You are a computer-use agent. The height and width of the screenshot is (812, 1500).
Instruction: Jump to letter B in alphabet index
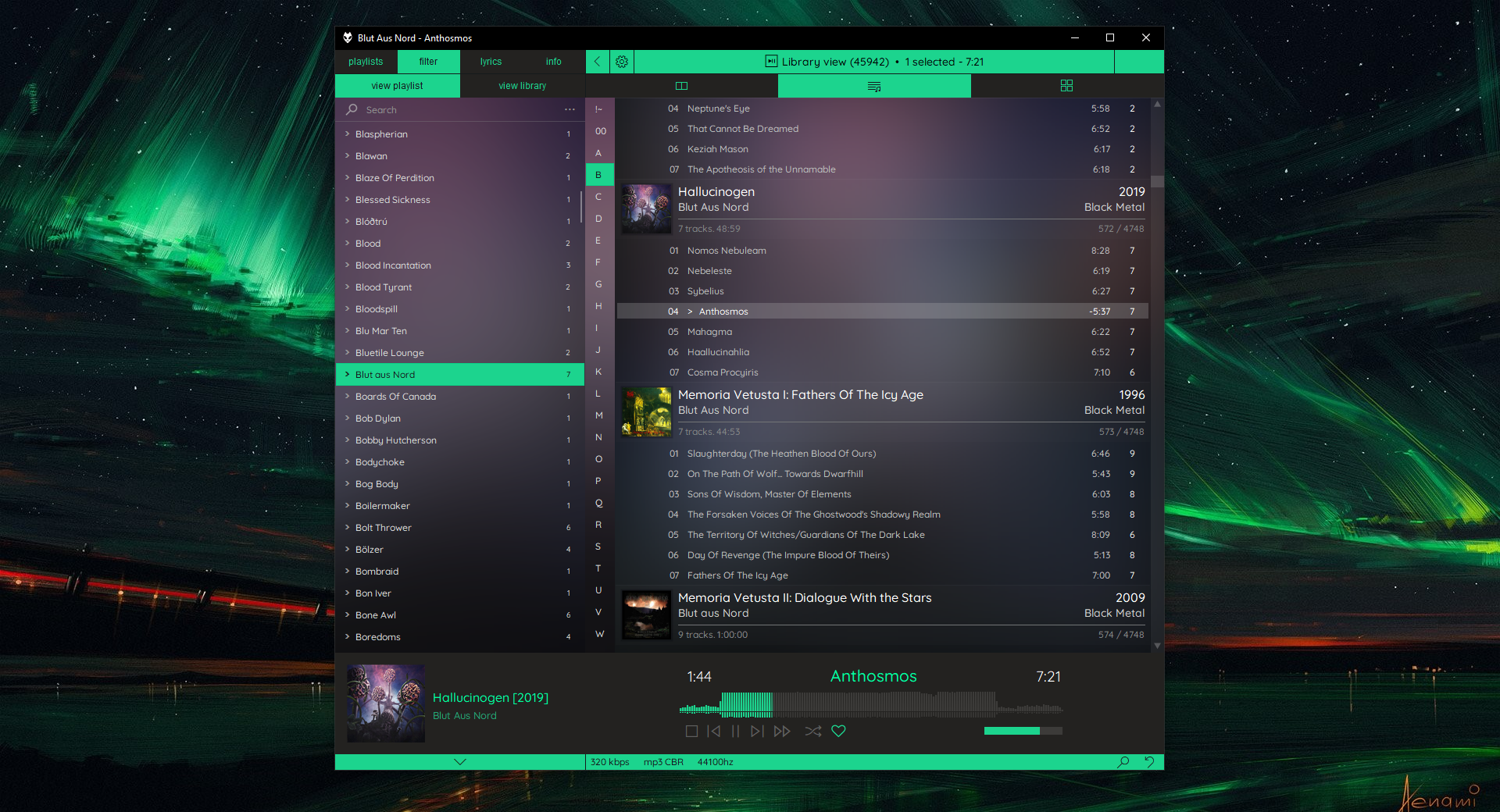tap(598, 175)
